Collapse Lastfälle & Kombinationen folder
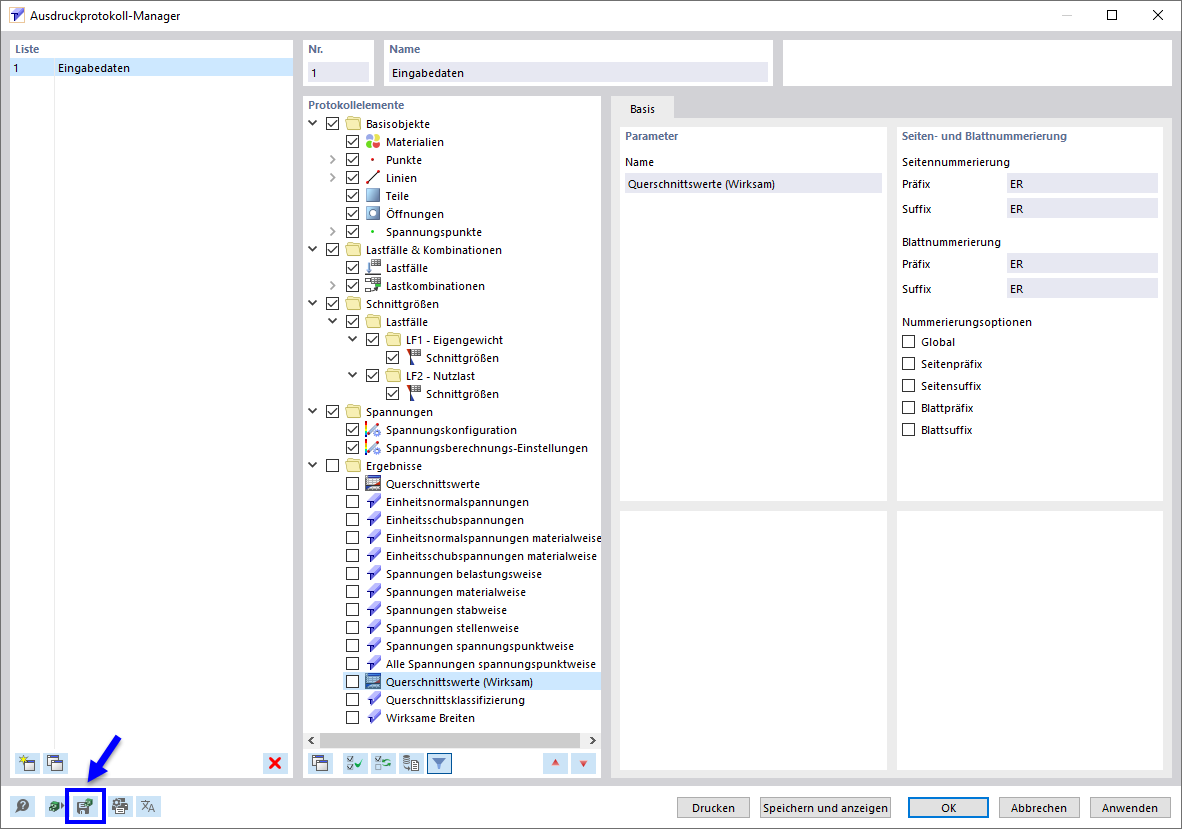The image size is (1182, 829). (313, 249)
